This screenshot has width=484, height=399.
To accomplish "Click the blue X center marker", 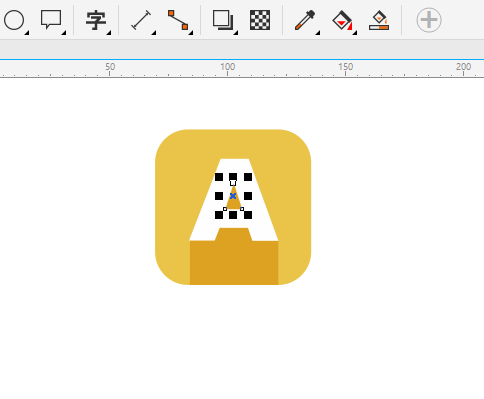I will tap(233, 196).
